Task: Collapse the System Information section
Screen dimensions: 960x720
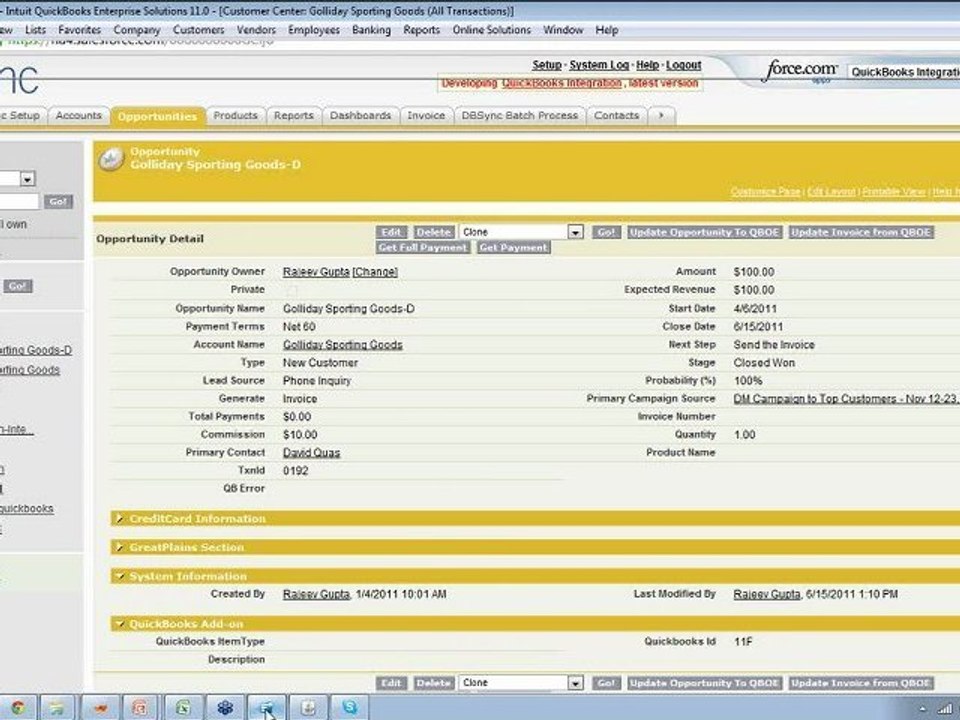Action: click(x=119, y=576)
